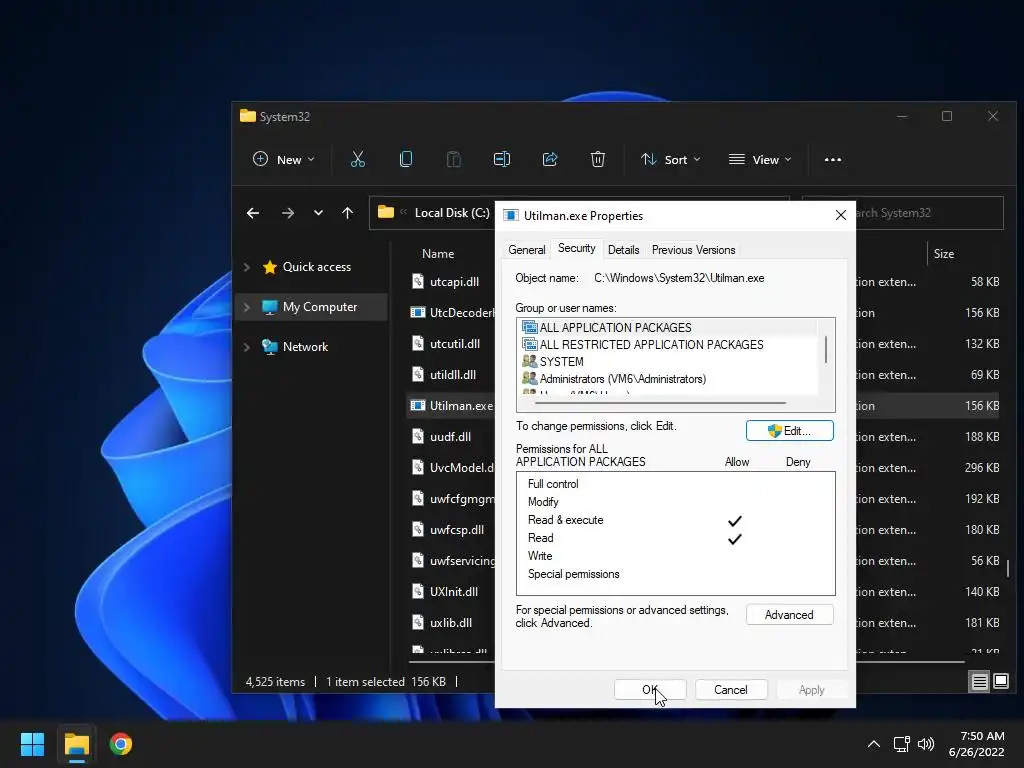Click OK in Properties dialog
Image resolution: width=1024 pixels, height=768 pixels.
point(650,690)
